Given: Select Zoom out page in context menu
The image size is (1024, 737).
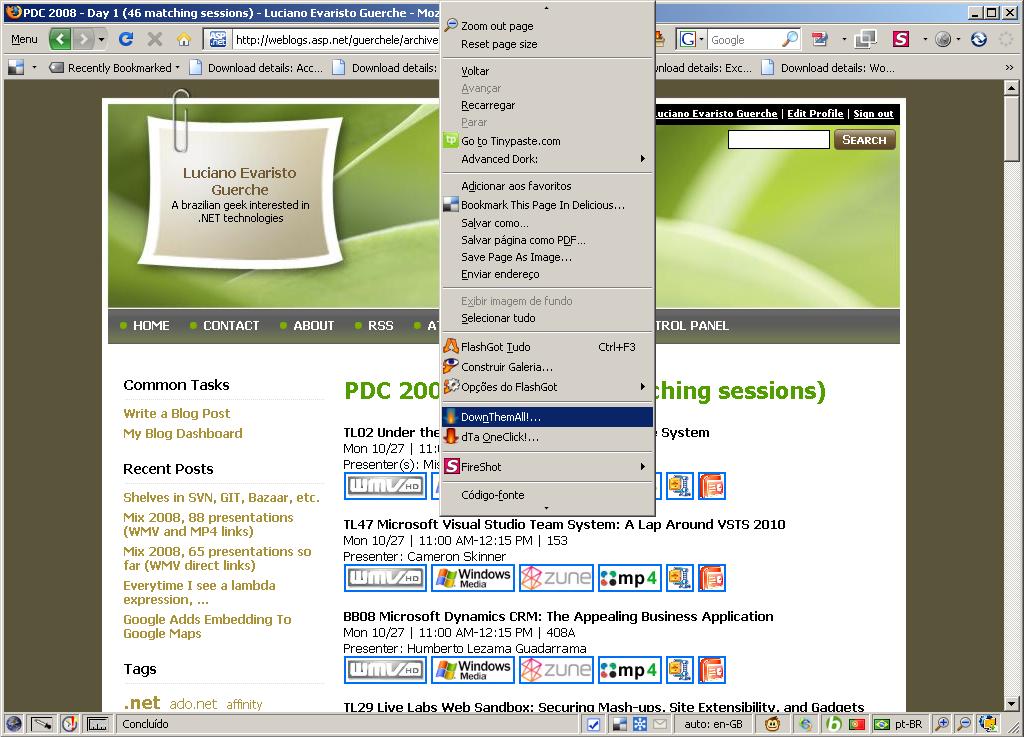Looking at the screenshot, I should (547, 26).
